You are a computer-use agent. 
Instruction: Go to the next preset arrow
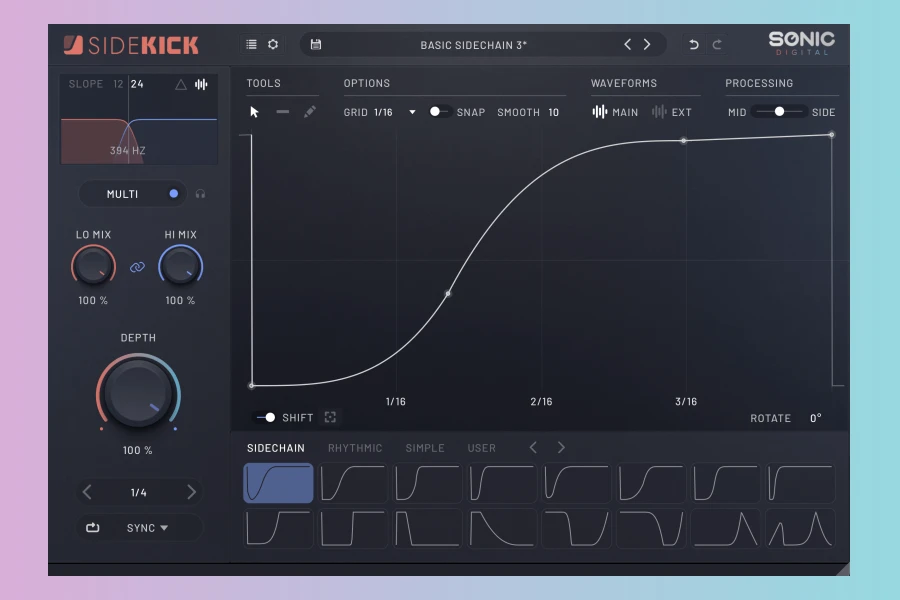[647, 44]
